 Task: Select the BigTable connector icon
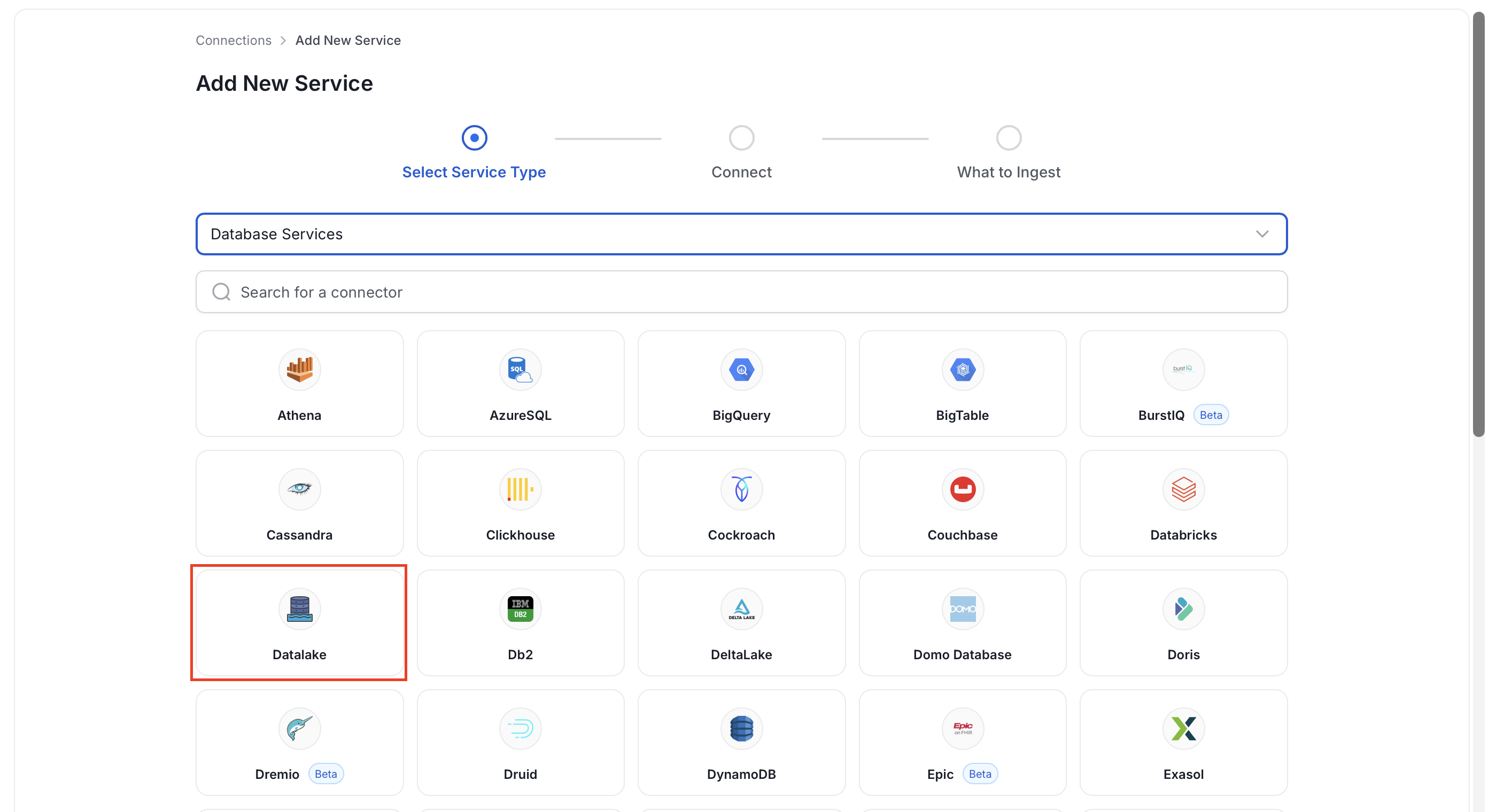tap(963, 370)
